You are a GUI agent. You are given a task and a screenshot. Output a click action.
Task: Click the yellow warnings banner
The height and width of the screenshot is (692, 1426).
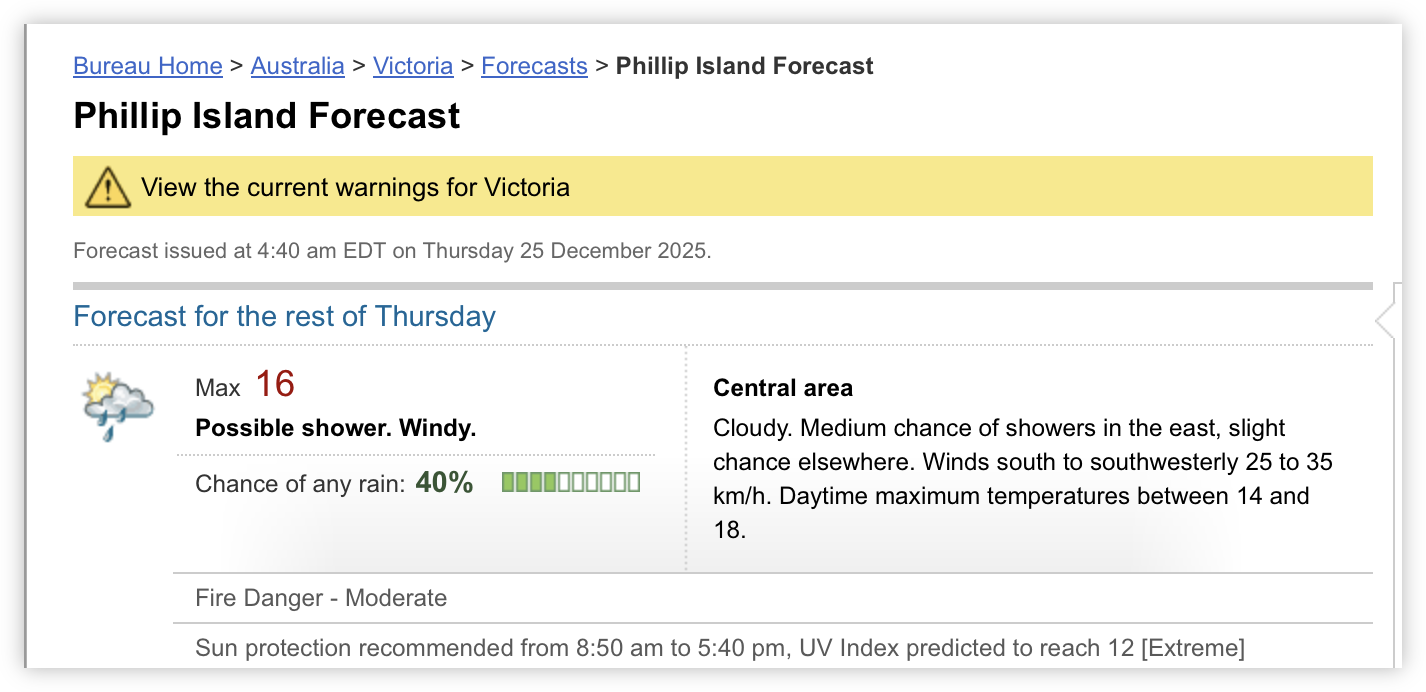pos(723,186)
